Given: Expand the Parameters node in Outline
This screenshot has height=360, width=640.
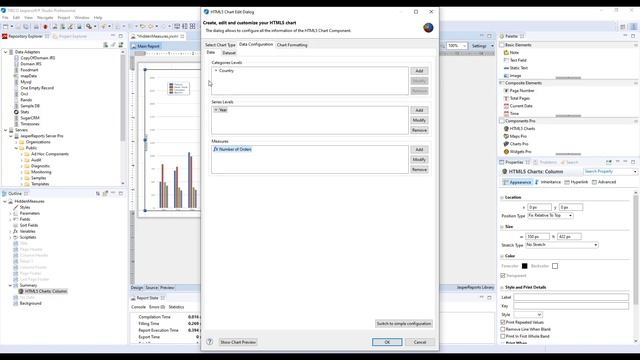Looking at the screenshot, I should 11,213.
